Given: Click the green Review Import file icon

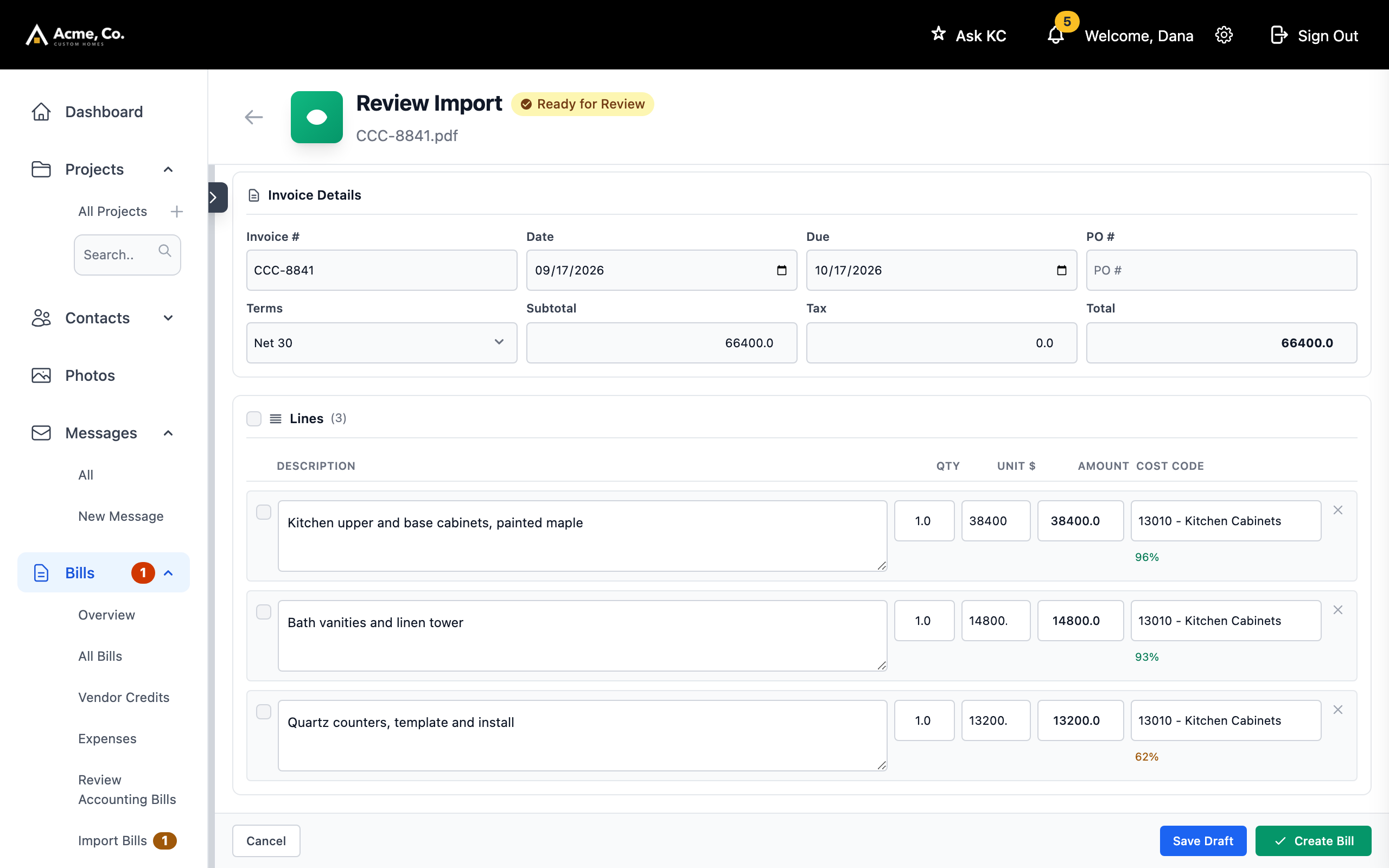Looking at the screenshot, I should 317,117.
